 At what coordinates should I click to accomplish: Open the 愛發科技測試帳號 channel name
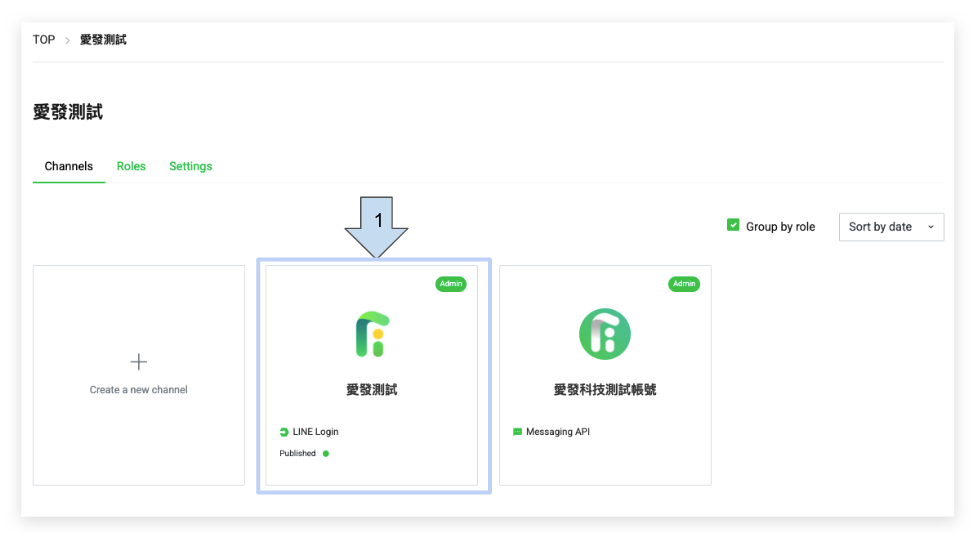tap(604, 390)
